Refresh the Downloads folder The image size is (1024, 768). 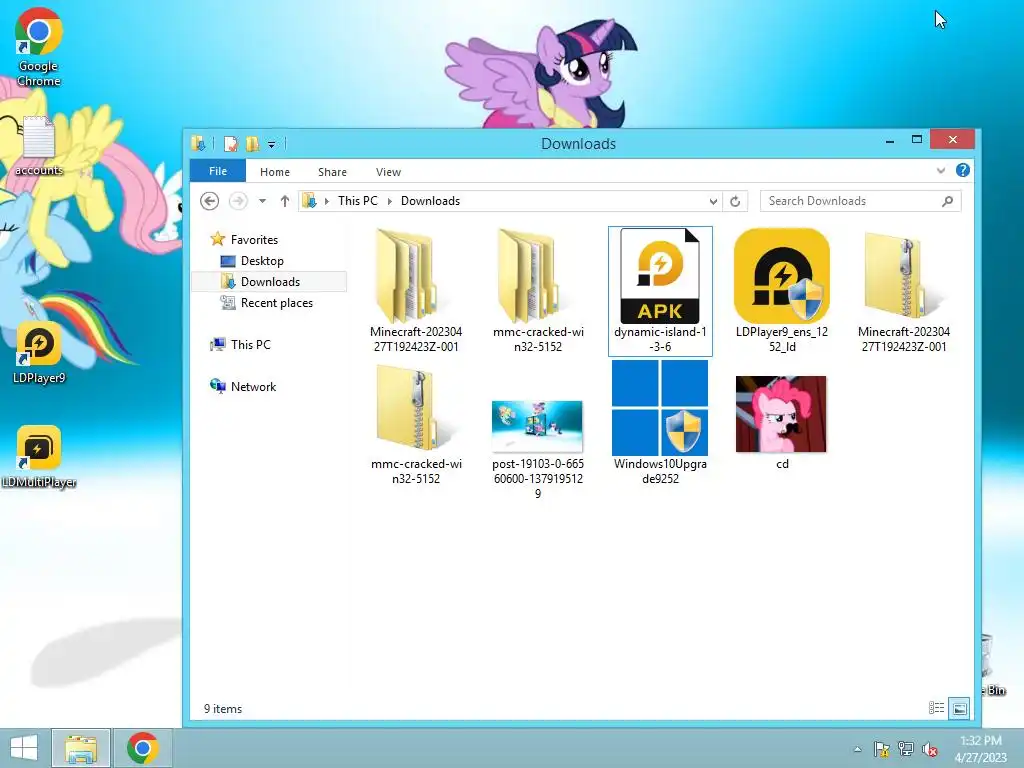coord(735,202)
